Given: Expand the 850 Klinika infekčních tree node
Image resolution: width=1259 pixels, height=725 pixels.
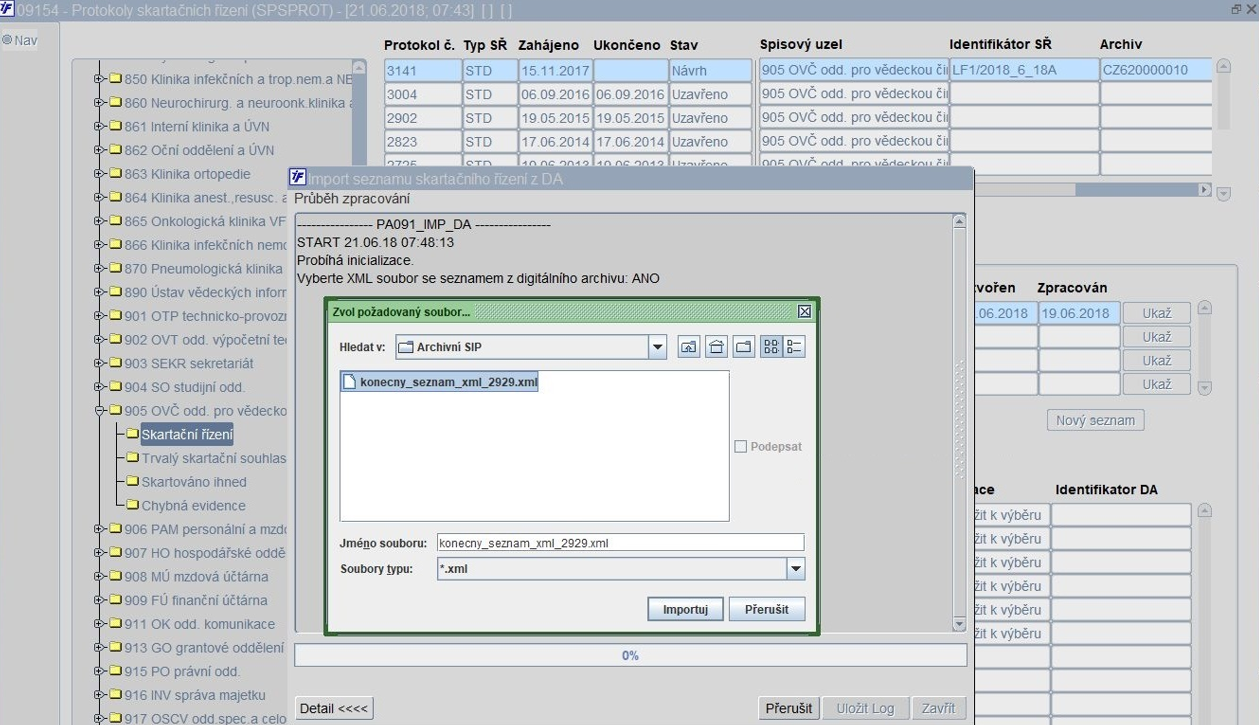Looking at the screenshot, I should (x=99, y=79).
